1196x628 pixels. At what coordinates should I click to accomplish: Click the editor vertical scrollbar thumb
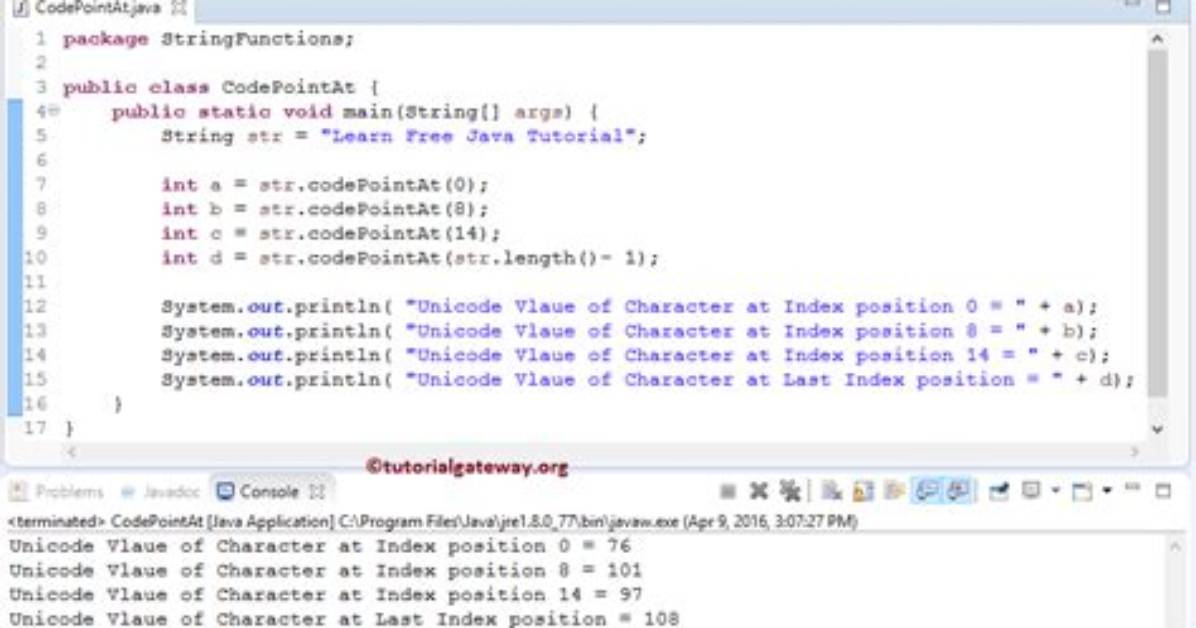tap(1157, 223)
